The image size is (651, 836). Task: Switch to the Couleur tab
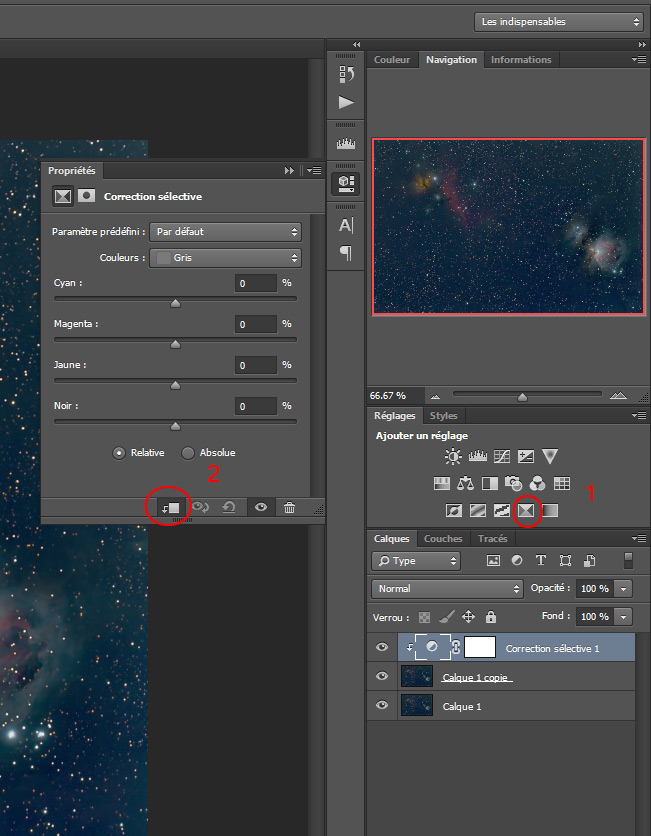click(x=392, y=60)
